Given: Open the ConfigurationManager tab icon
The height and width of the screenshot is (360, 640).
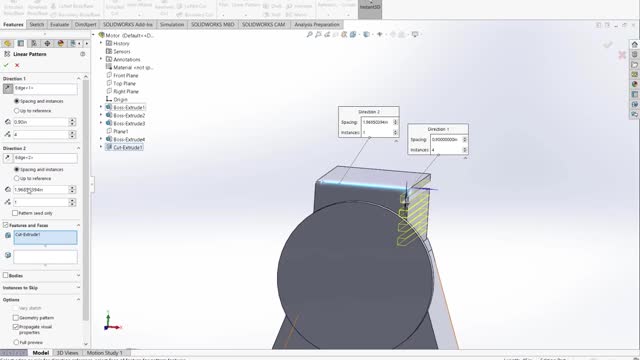Looking at the screenshot, I should pyautogui.click(x=34, y=43).
